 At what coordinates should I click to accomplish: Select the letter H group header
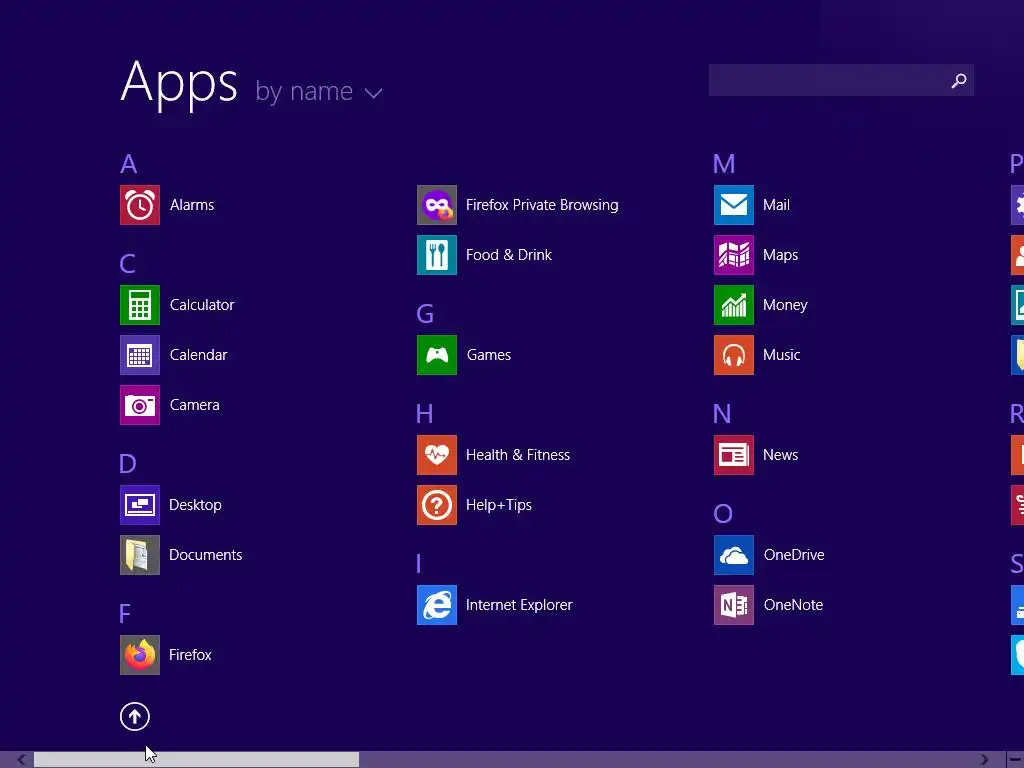tap(424, 414)
